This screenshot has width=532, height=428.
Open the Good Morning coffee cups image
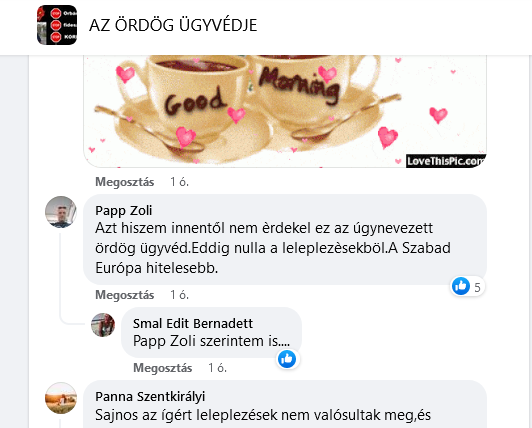[x=285, y=111]
